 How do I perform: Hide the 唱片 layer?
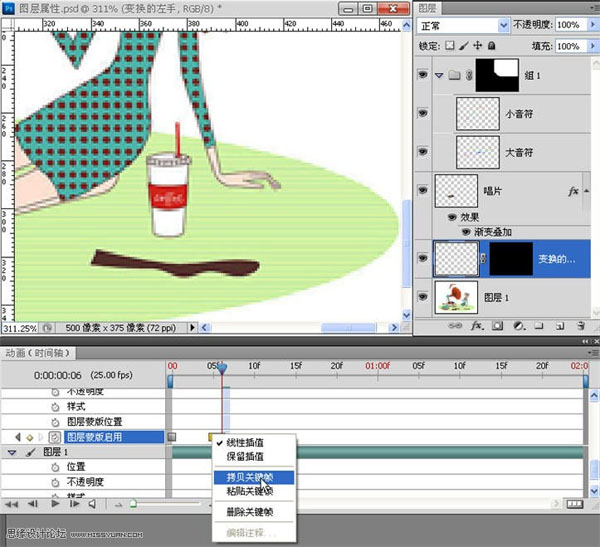click(422, 189)
